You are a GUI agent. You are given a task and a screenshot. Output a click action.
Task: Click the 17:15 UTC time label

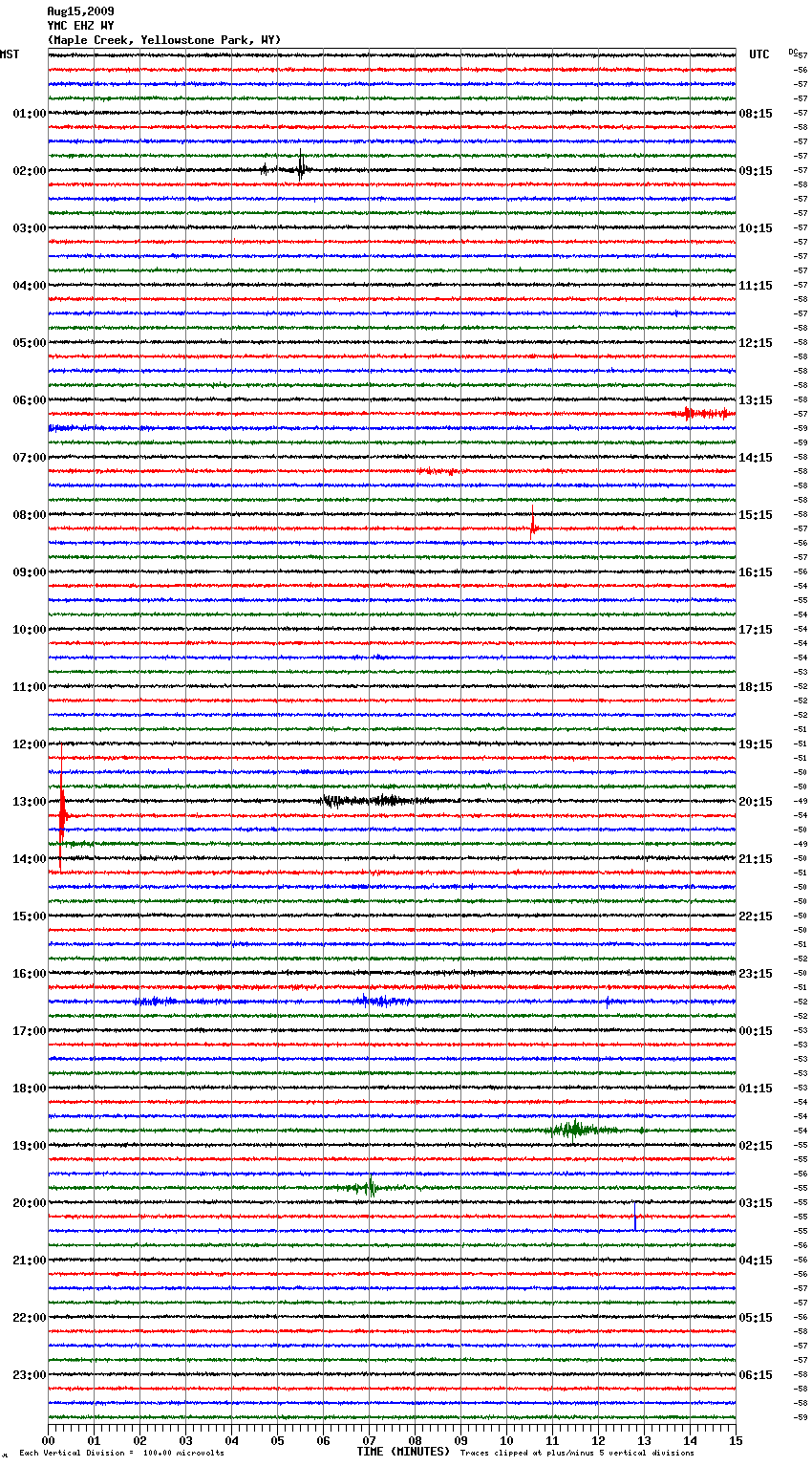[756, 630]
